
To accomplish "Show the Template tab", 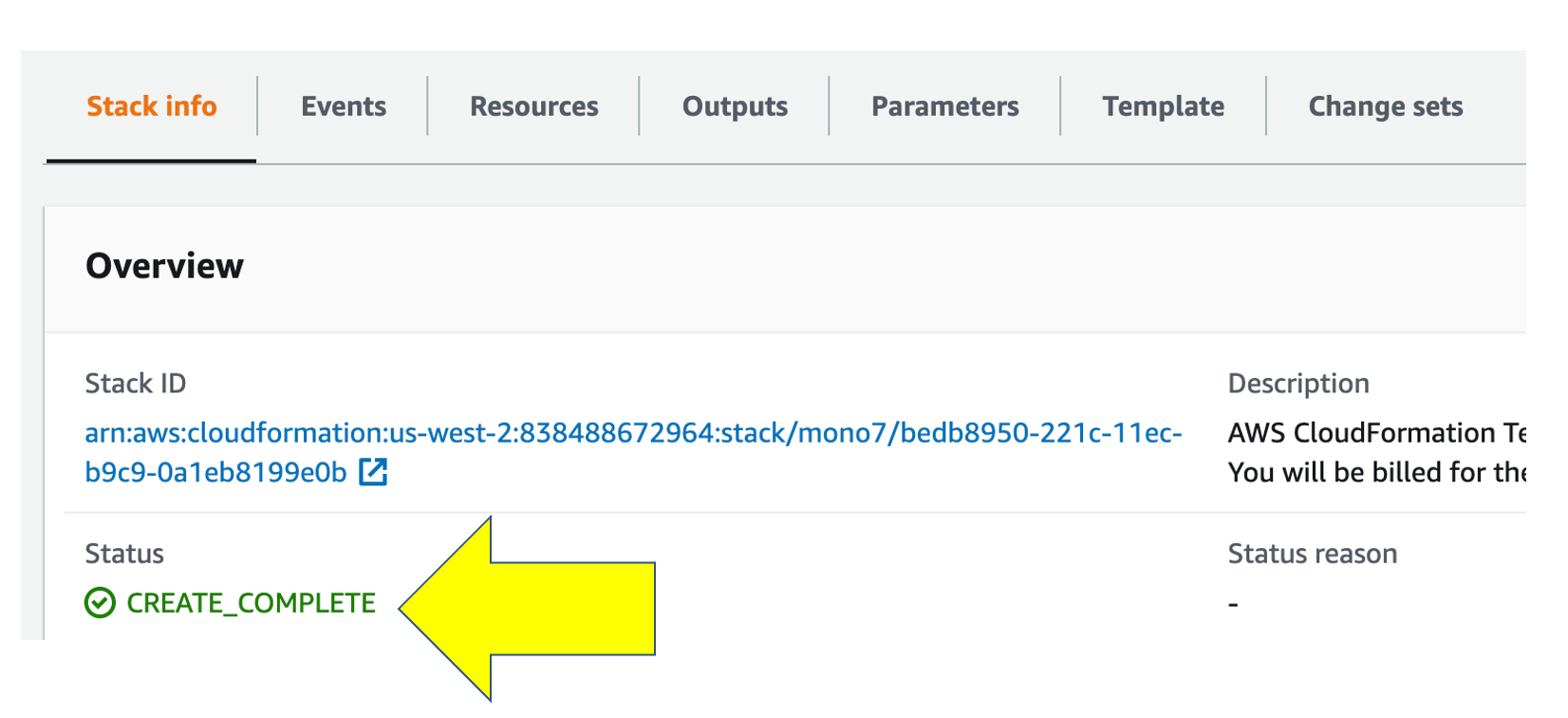I will (1163, 106).
